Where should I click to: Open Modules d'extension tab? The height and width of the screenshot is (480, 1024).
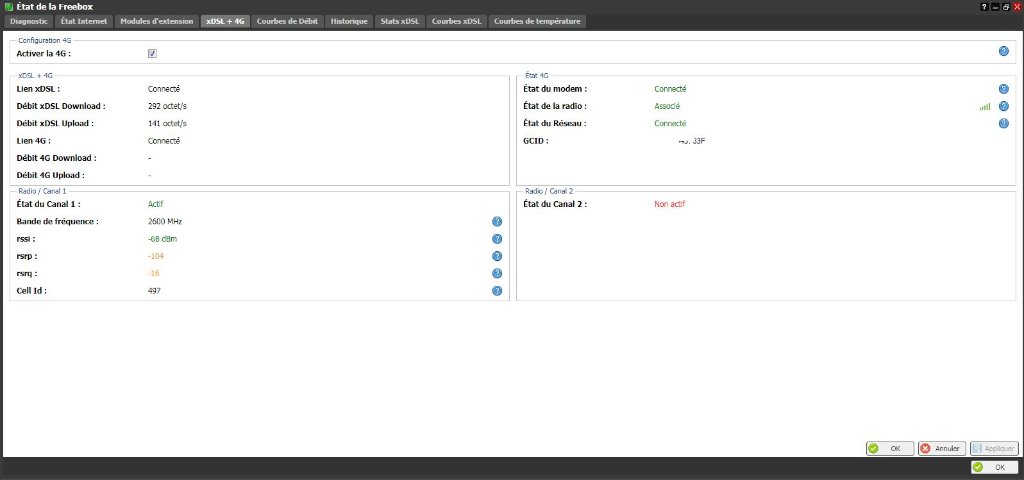[156, 21]
